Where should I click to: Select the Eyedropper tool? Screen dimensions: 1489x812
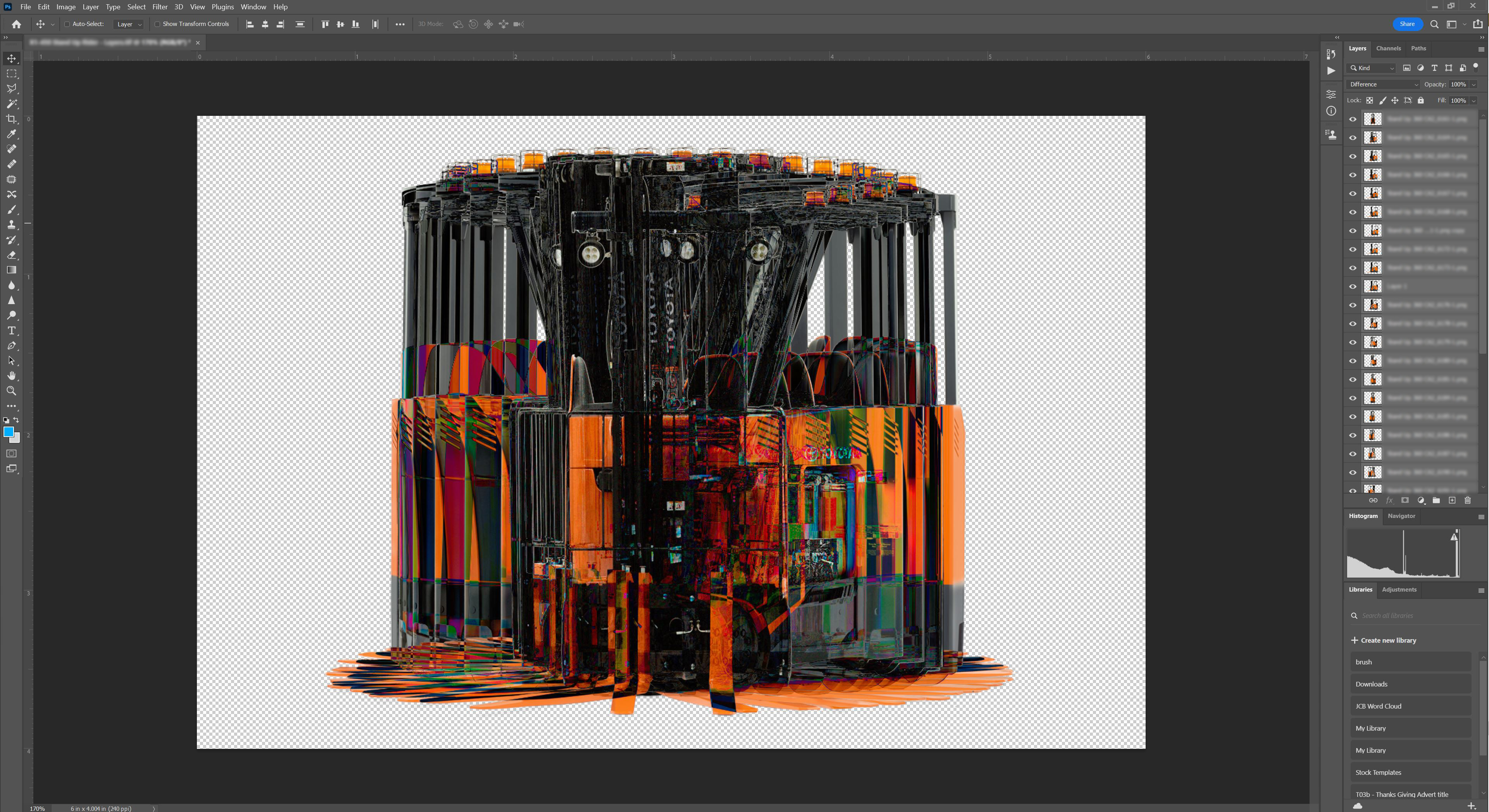click(12, 134)
